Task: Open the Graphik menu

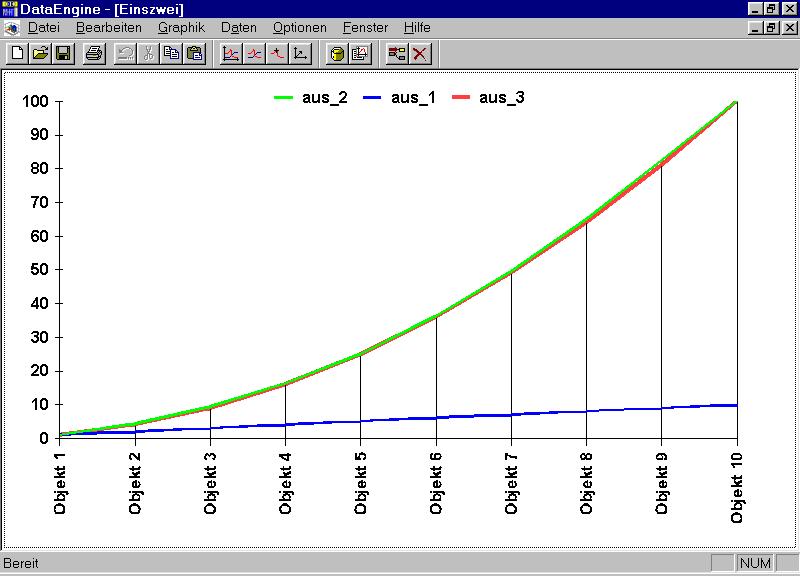Action: 181,28
